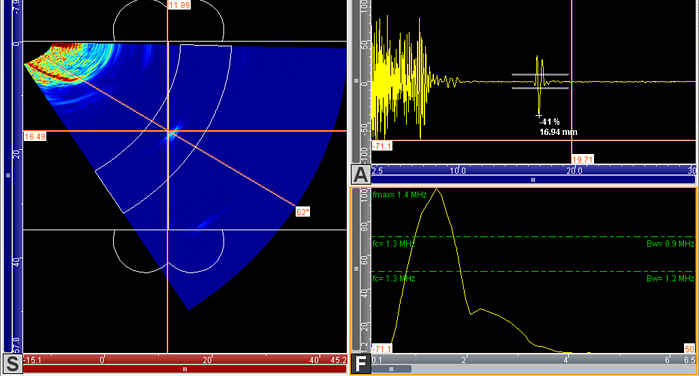Click the -41 % gate reading
This screenshot has height=376, width=699.
click(x=549, y=122)
